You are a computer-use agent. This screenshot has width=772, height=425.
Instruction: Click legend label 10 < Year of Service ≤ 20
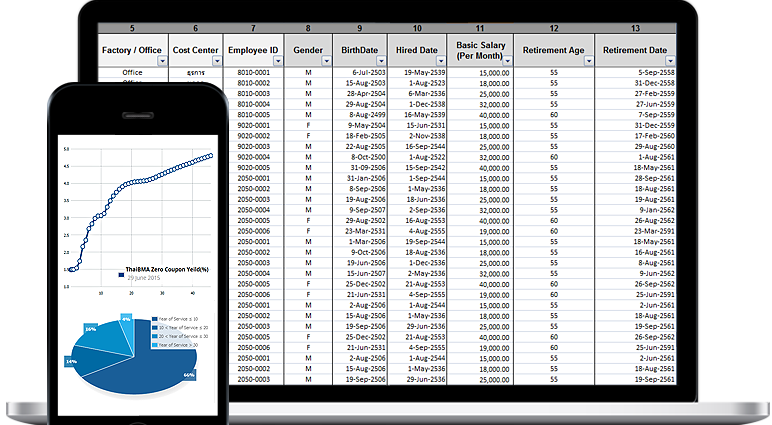pyautogui.click(x=183, y=327)
